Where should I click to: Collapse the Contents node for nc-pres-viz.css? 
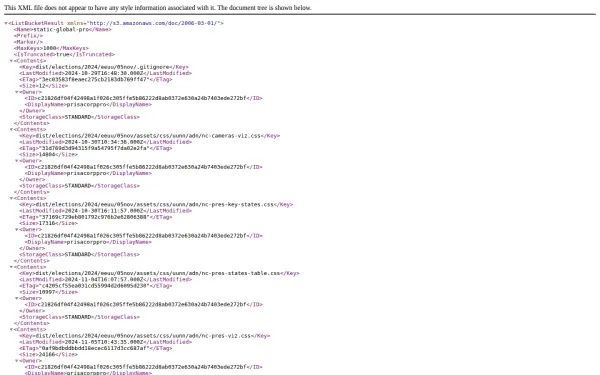tap(11, 329)
